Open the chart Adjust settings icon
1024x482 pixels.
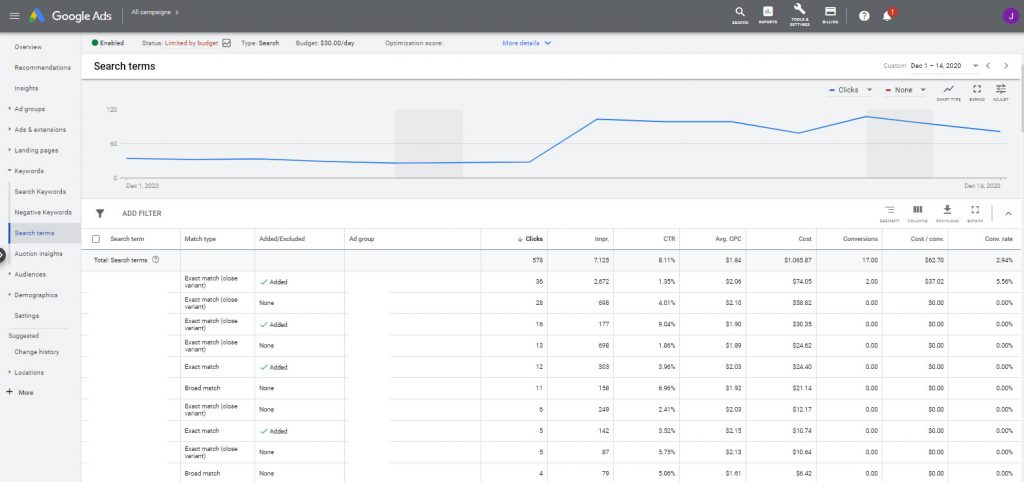1000,92
